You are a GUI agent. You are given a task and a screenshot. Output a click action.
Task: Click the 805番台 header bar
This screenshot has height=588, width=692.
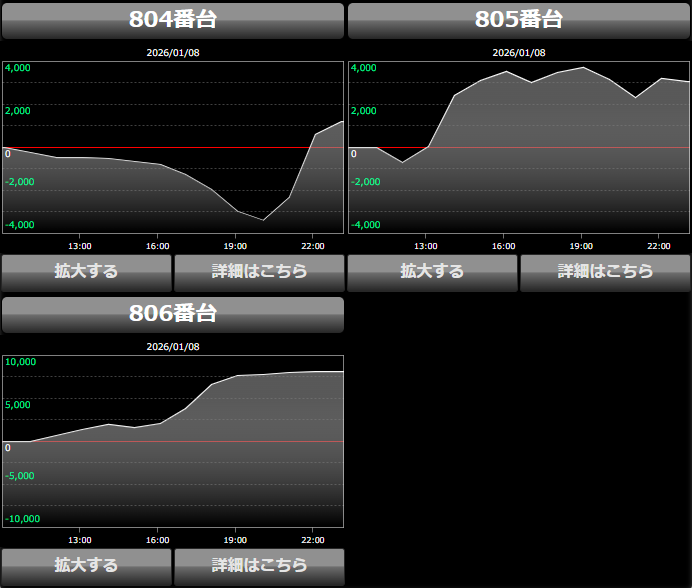click(518, 20)
